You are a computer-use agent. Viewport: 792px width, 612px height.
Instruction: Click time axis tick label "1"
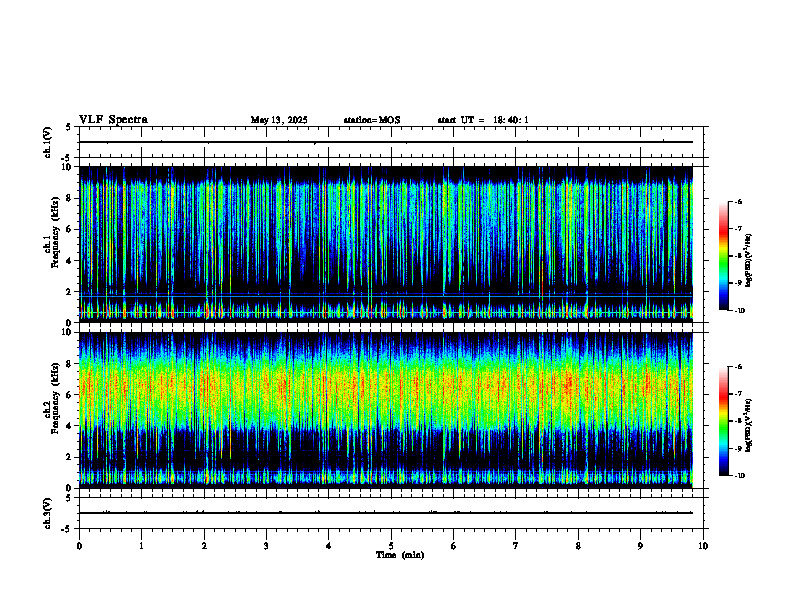[x=141, y=546]
